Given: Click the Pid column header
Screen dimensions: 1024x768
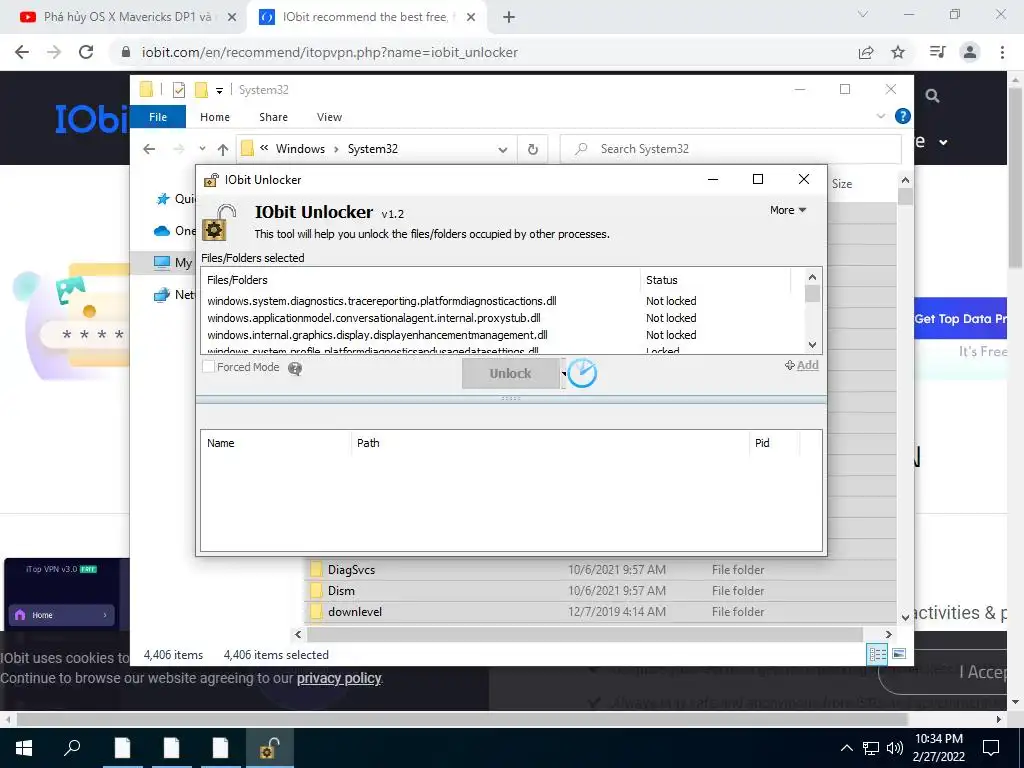Looking at the screenshot, I should [x=774, y=443].
